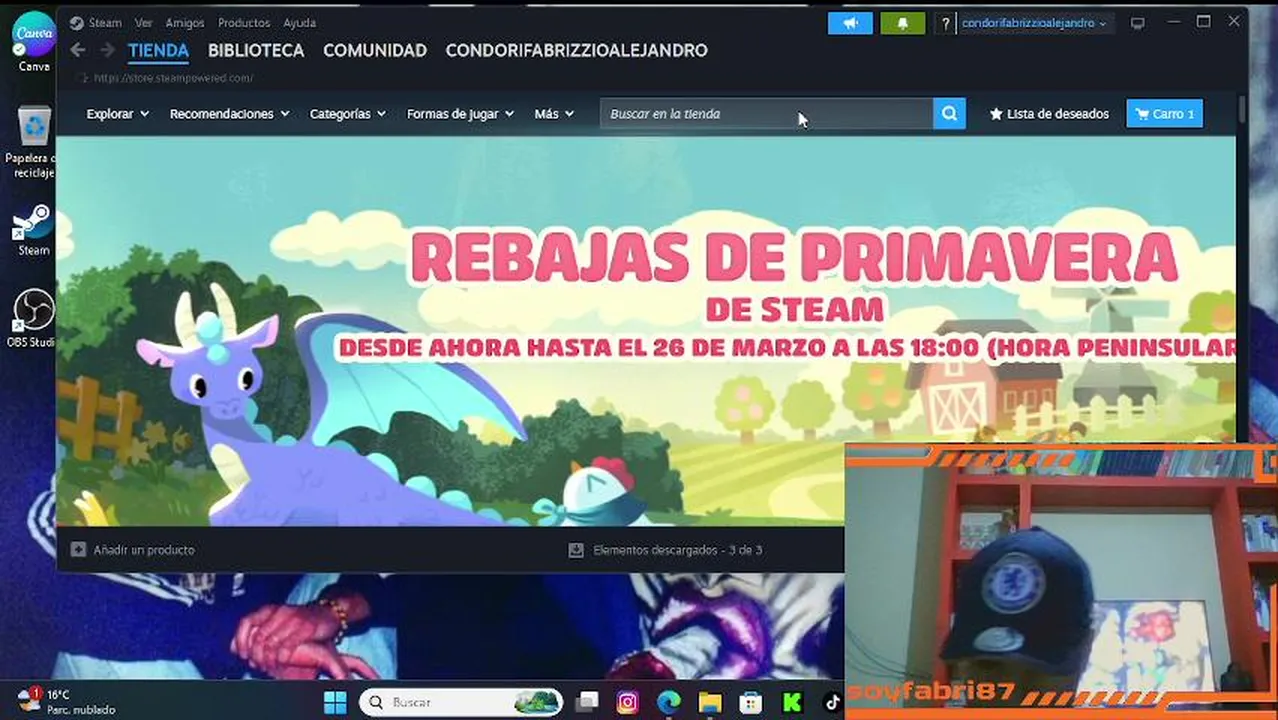Click the store.steampowered.com URL bar
The height and width of the screenshot is (720, 1278).
point(173,78)
